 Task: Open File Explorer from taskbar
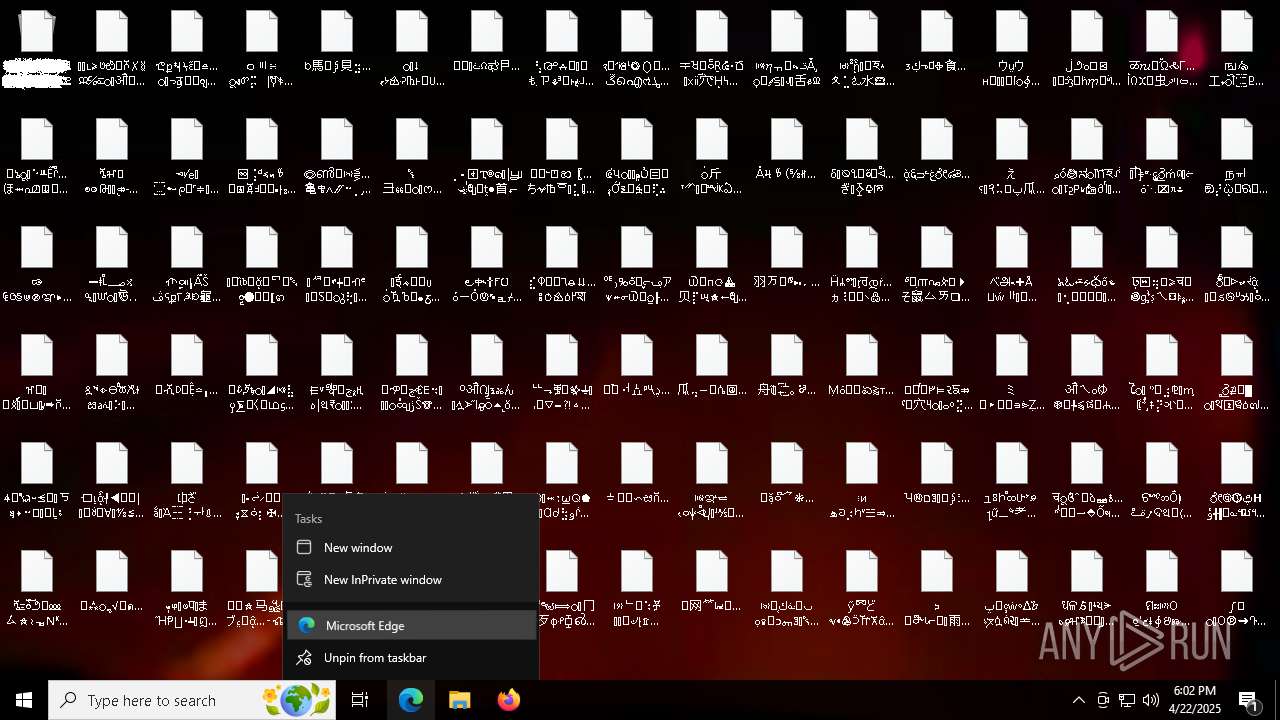tap(460, 700)
